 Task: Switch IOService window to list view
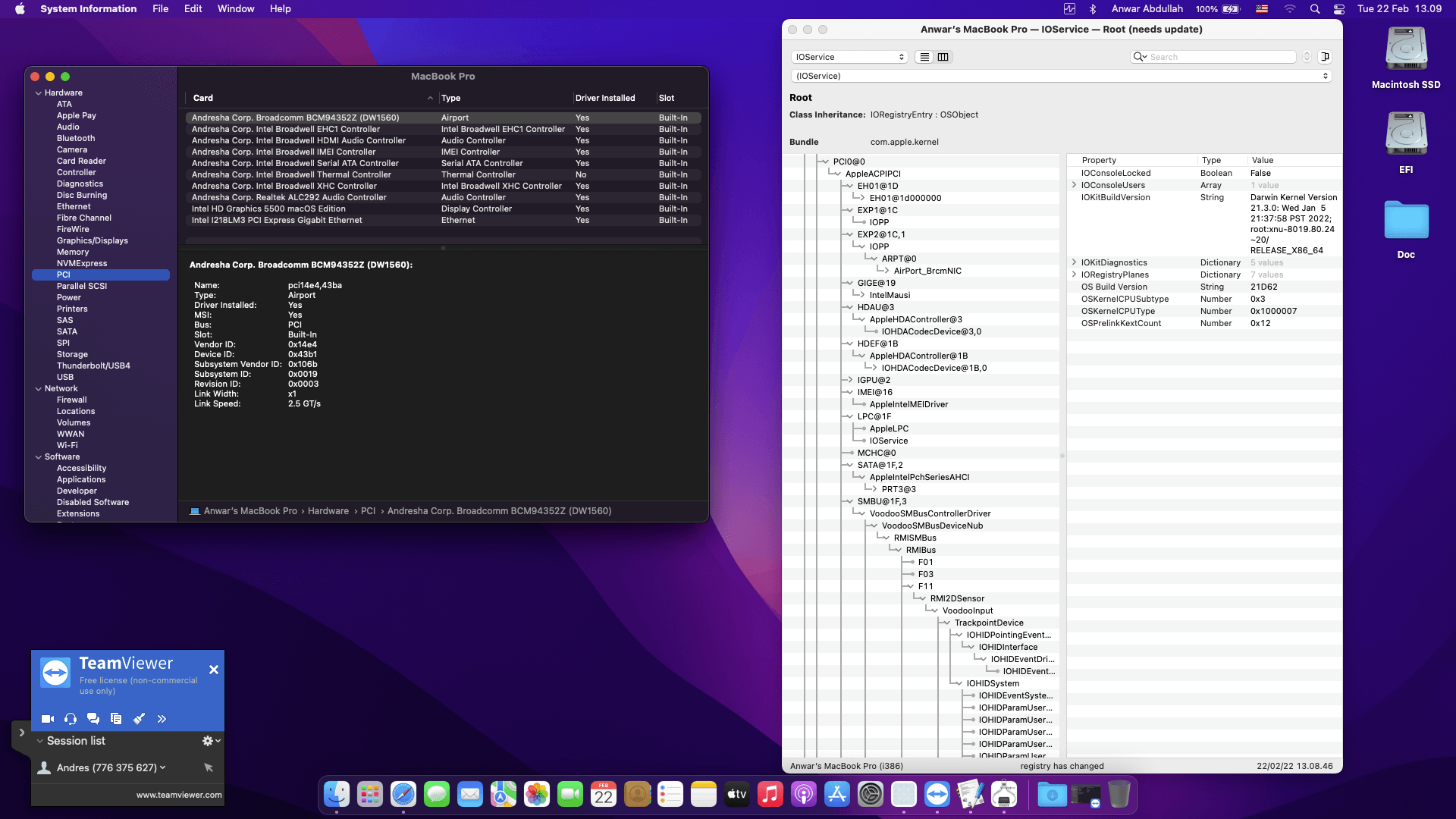click(x=924, y=57)
